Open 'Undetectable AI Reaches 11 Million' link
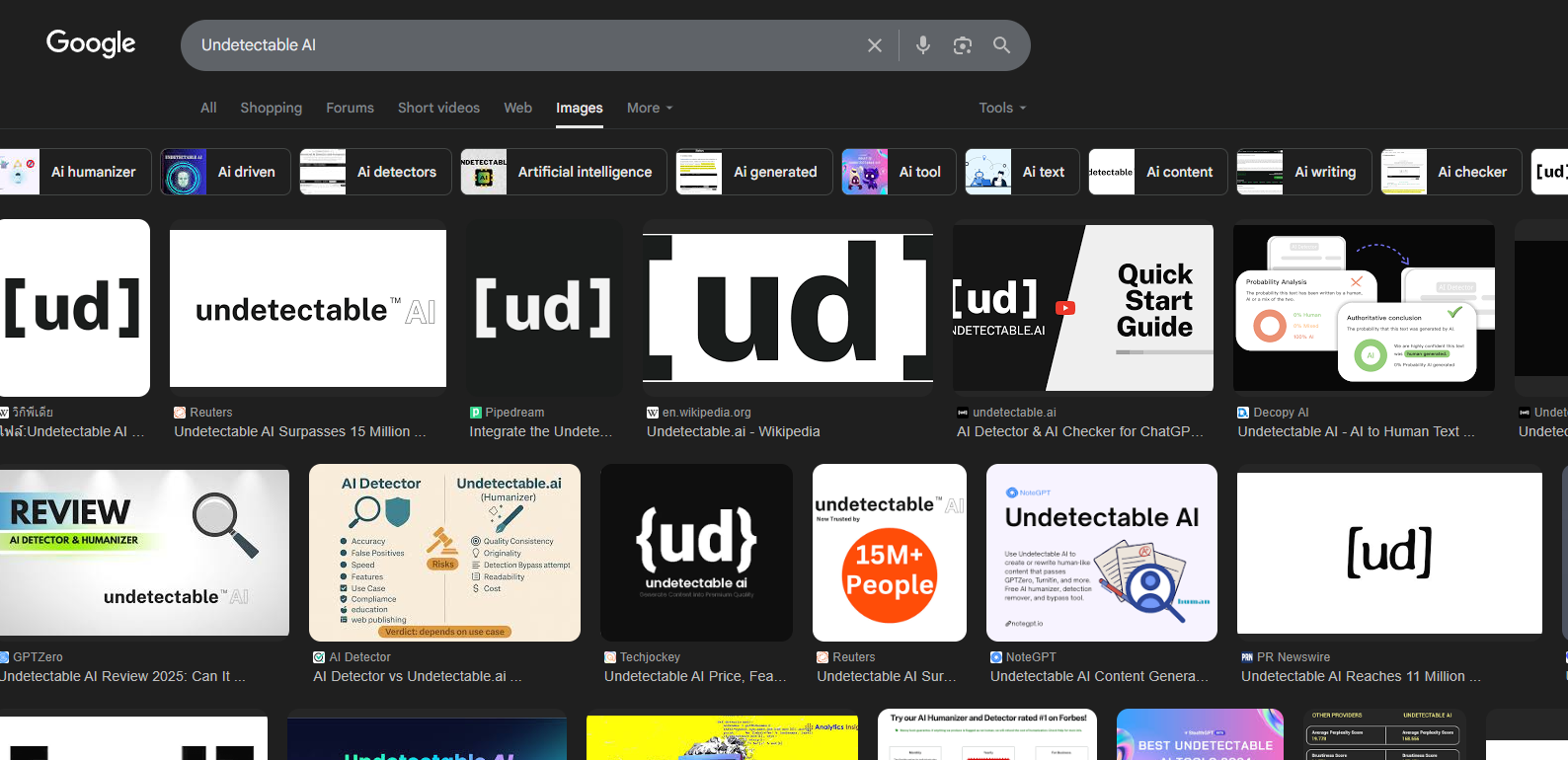1568x760 pixels. [1361, 676]
